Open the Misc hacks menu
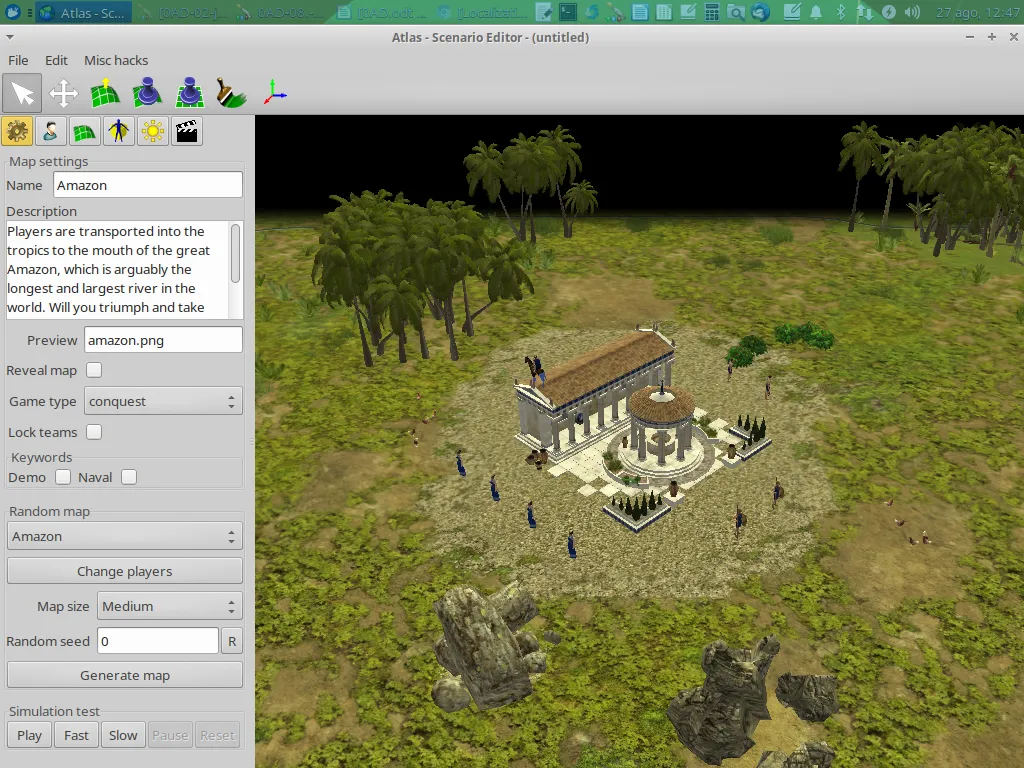The width and height of the screenshot is (1024, 768). coord(116,60)
